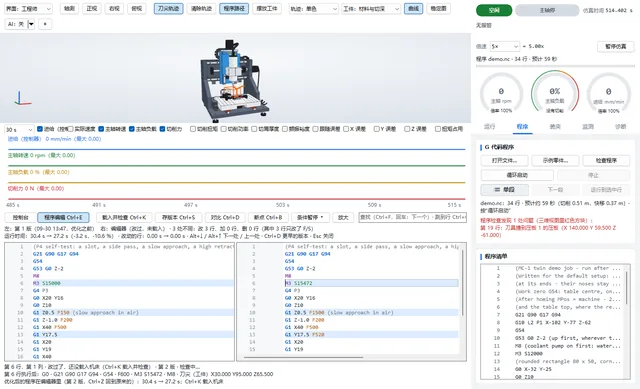640x389 pixels.
Task: Click the 清除轨迹 button
Action: coord(201,9)
